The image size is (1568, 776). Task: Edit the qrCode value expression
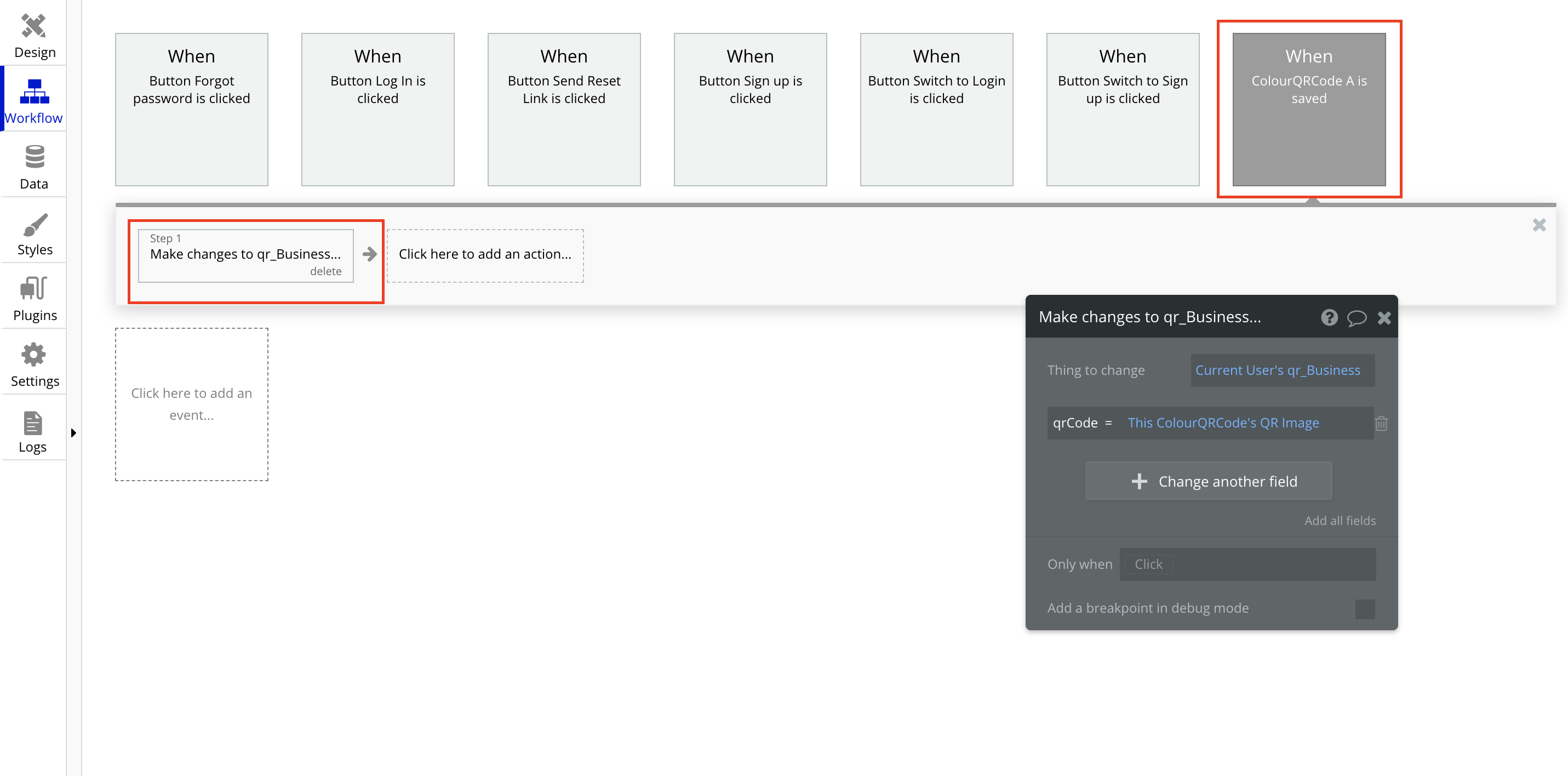(1223, 423)
